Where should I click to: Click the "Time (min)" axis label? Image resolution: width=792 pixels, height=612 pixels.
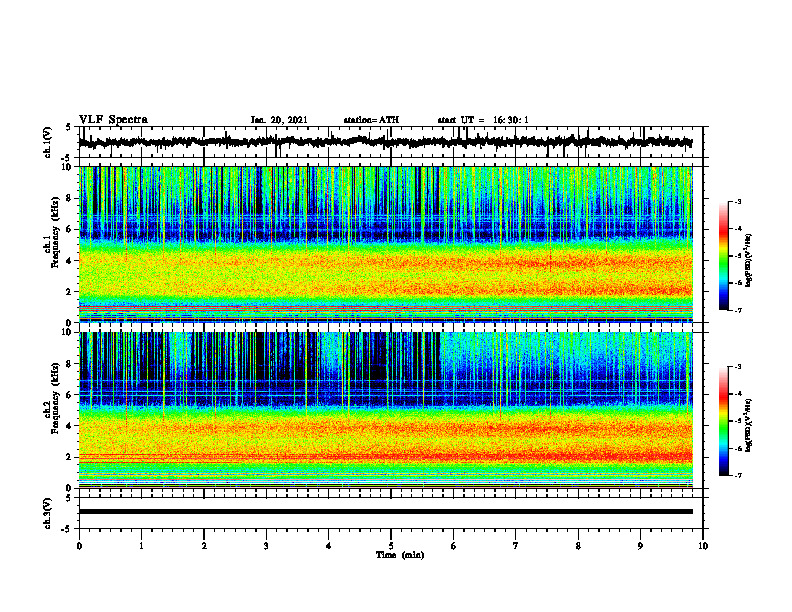[400, 555]
